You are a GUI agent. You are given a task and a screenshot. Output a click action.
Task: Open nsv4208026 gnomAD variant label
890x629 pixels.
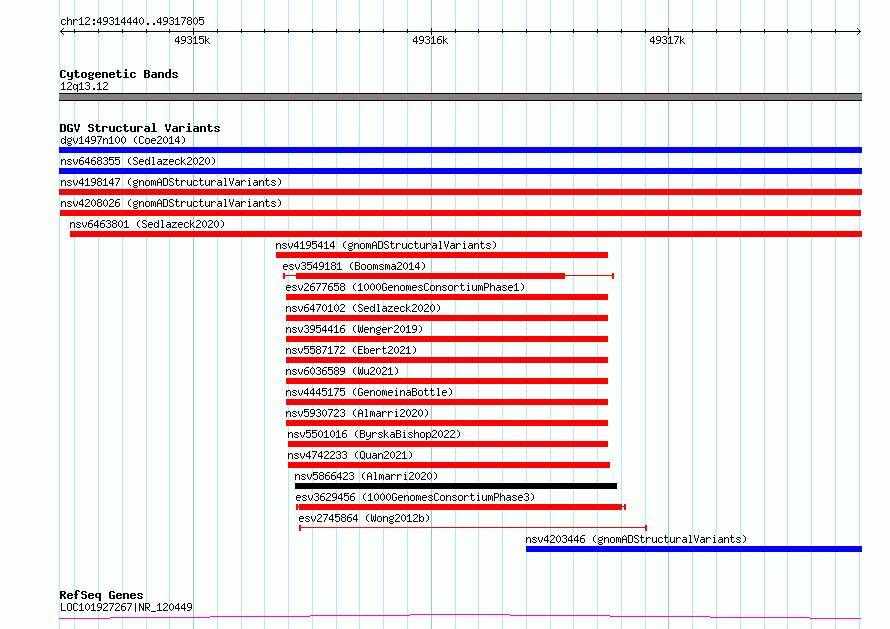171,203
